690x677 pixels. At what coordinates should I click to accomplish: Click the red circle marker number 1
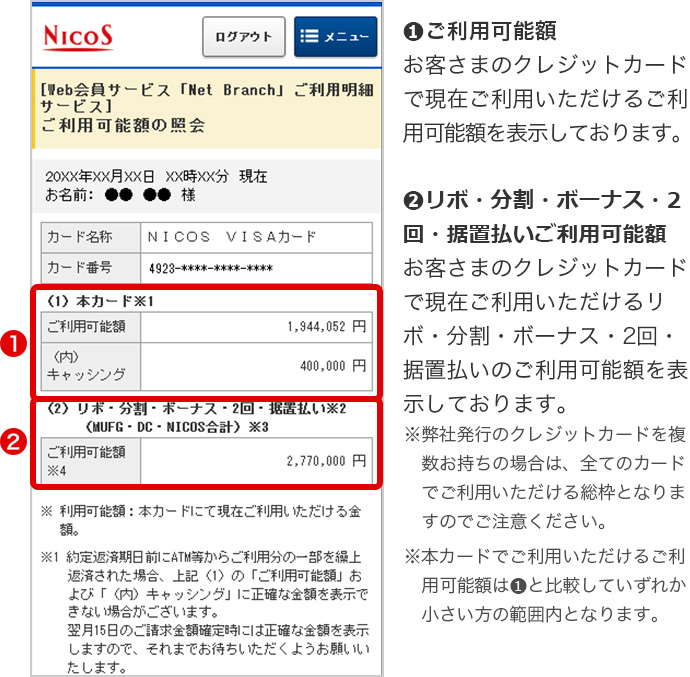[x=16, y=342]
